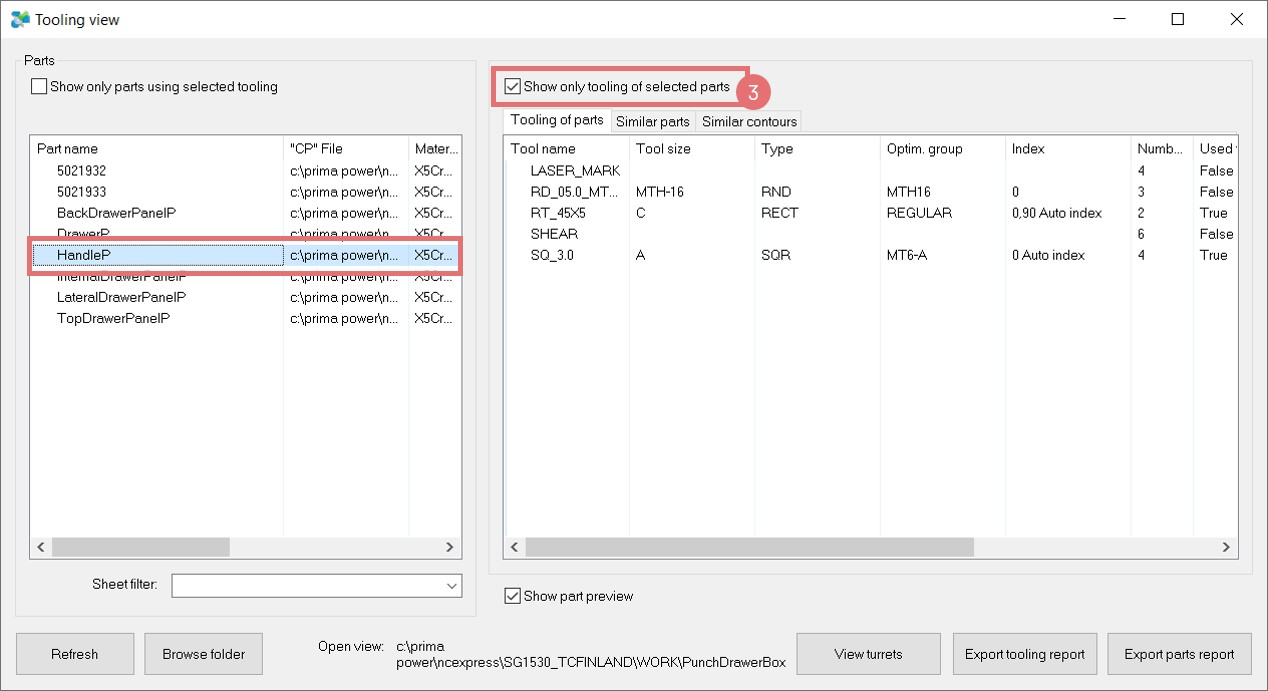Click right arrow of parts list scrollbar

(x=450, y=547)
